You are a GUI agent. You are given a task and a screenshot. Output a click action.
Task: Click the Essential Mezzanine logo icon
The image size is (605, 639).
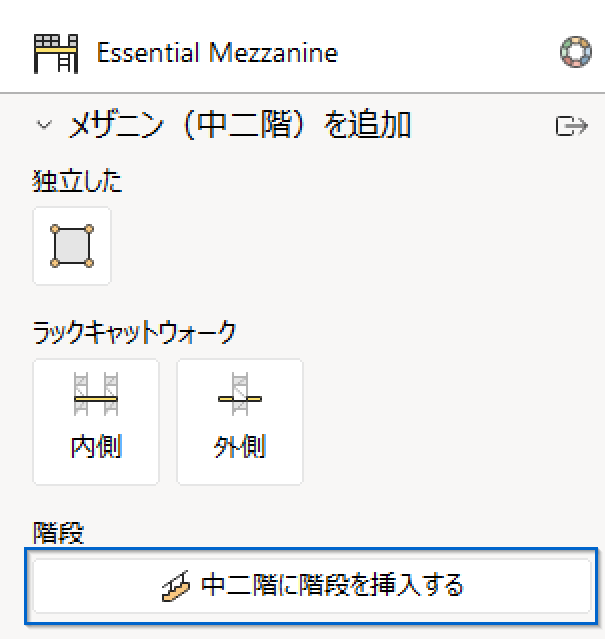coord(56,54)
